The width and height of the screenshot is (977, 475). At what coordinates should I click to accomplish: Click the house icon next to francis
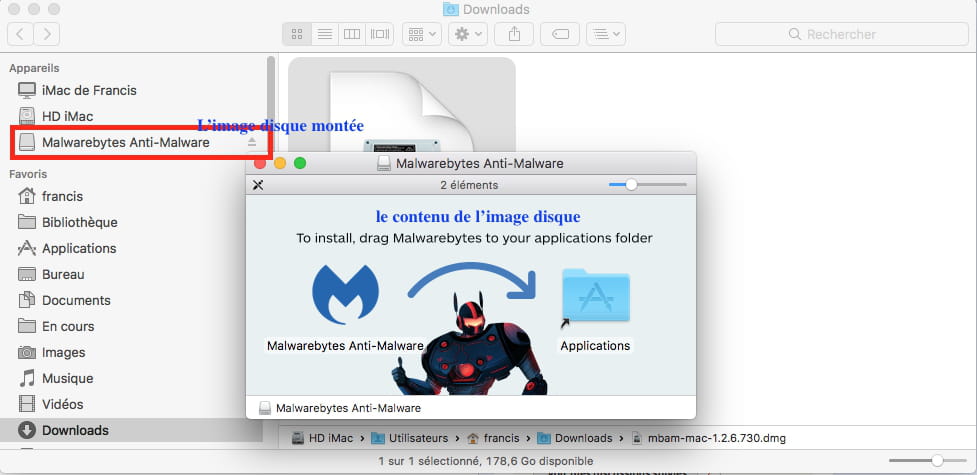tap(27, 196)
